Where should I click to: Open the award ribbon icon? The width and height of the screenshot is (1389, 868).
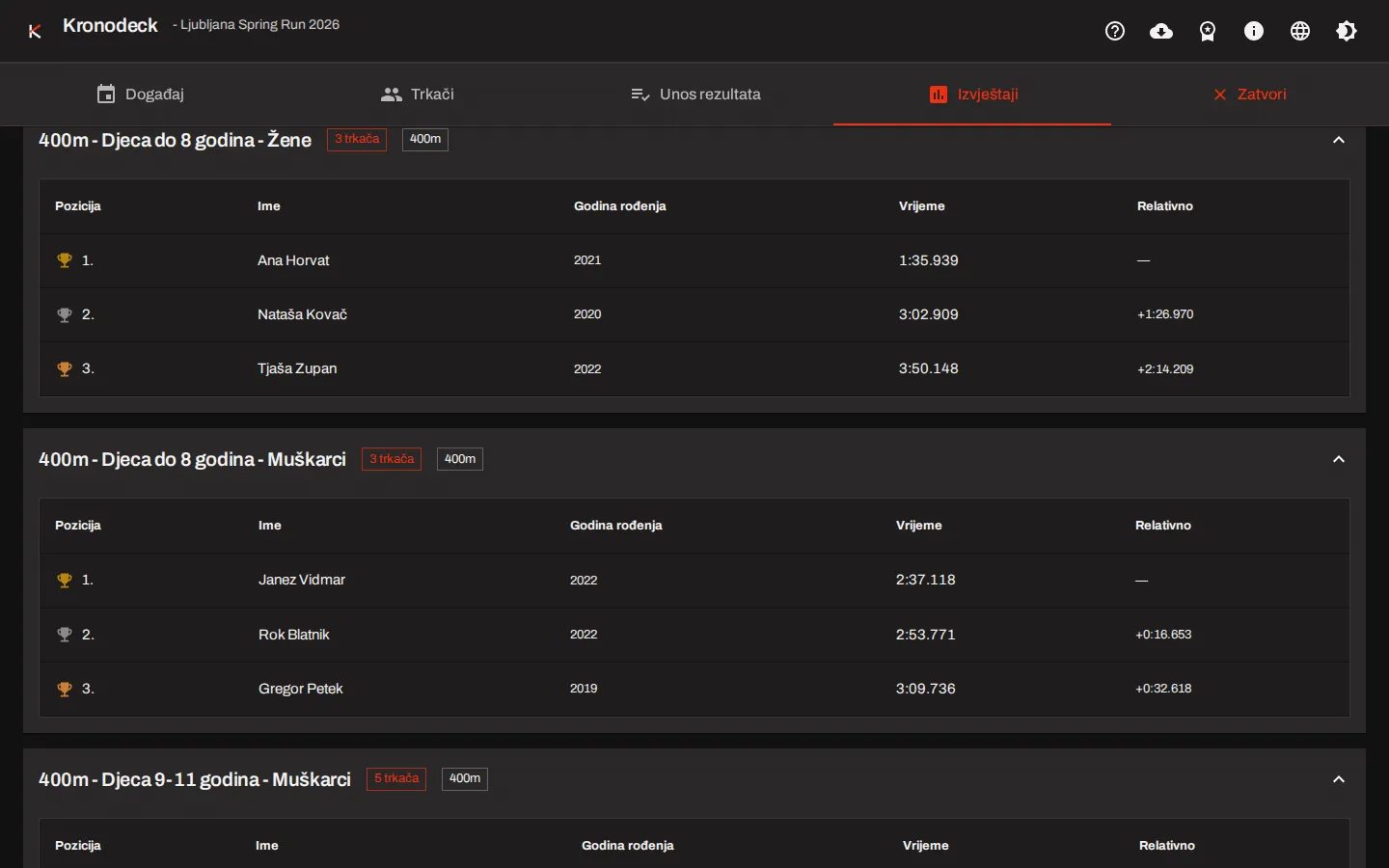pos(1208,32)
